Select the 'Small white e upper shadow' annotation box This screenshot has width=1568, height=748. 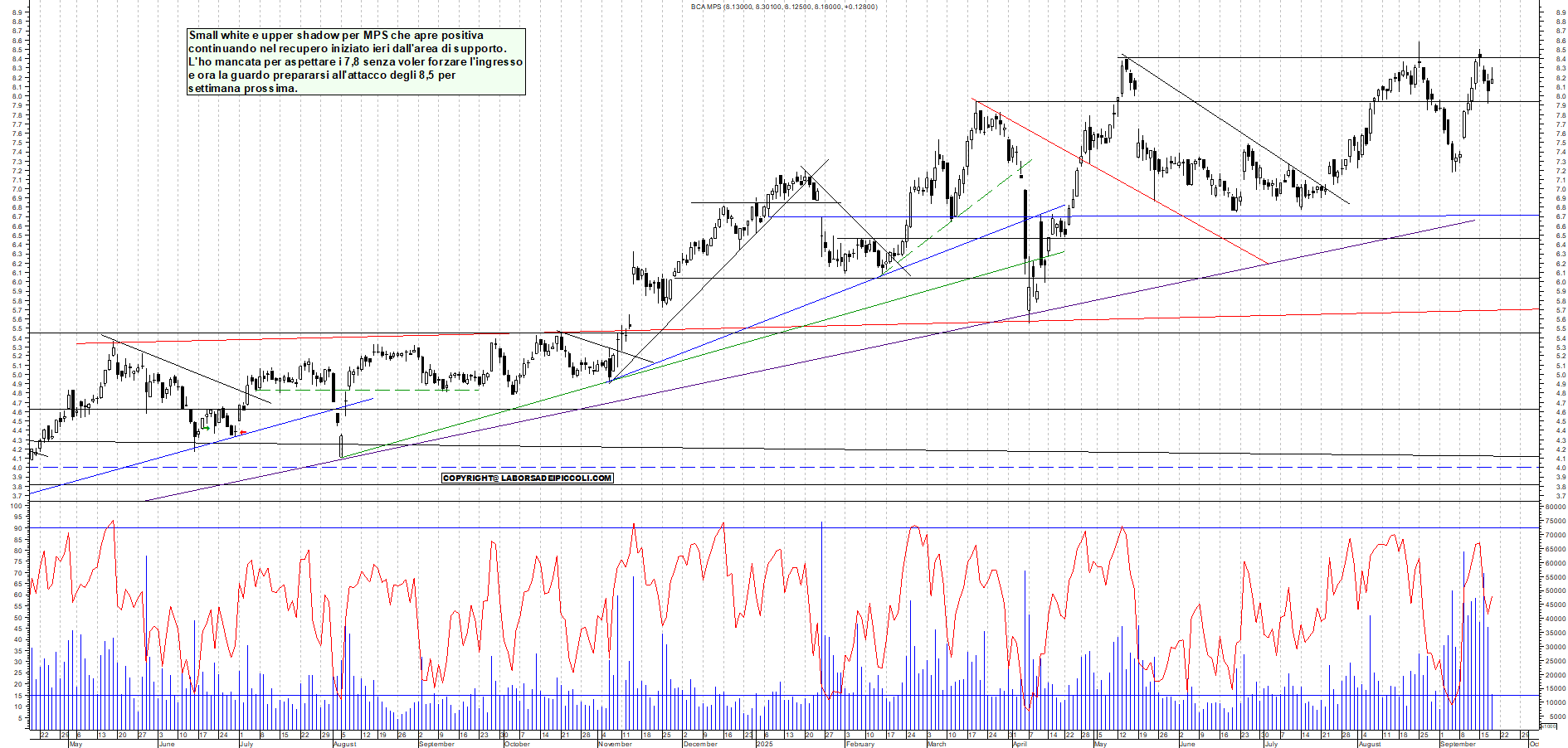click(x=356, y=62)
